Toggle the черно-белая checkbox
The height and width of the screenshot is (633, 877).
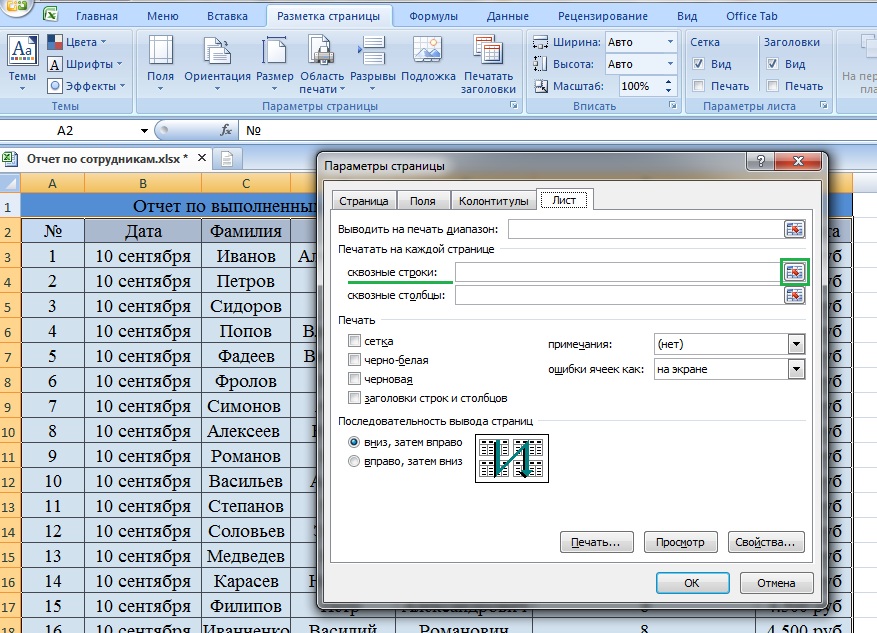(354, 360)
